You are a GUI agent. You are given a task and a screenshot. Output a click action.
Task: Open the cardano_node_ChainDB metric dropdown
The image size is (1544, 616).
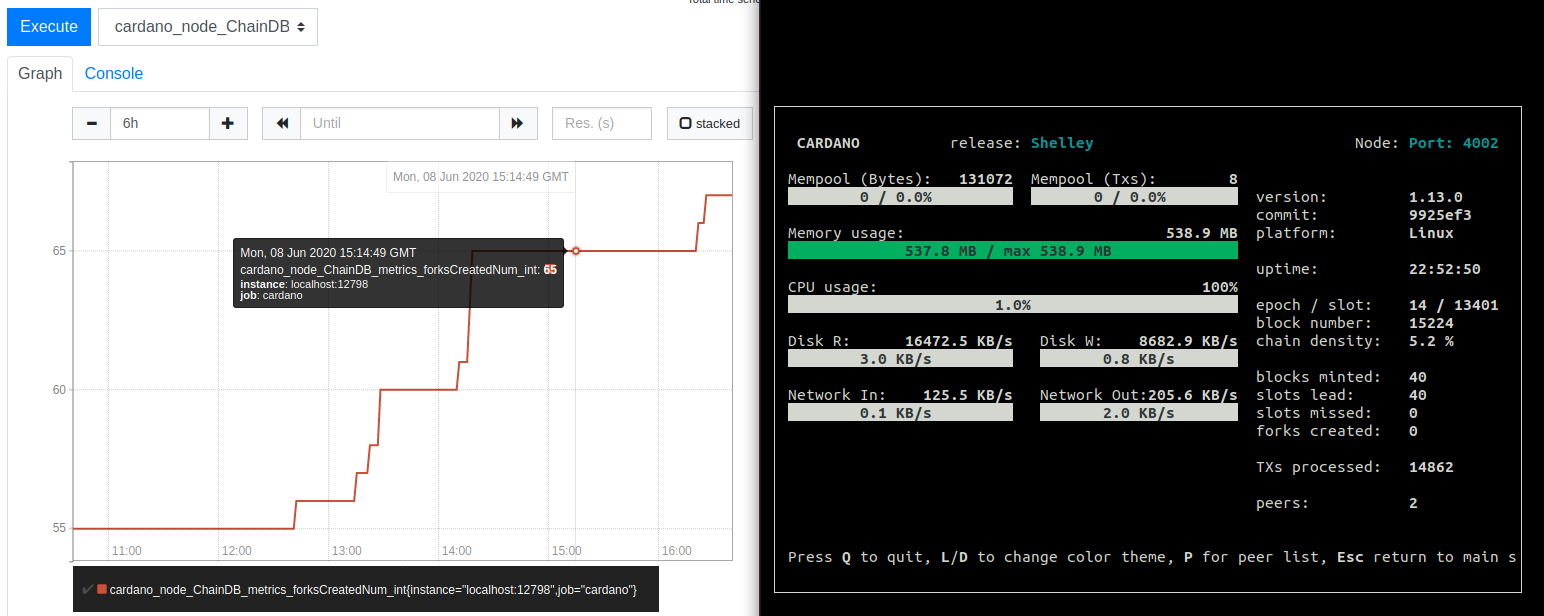pyautogui.click(x=208, y=27)
